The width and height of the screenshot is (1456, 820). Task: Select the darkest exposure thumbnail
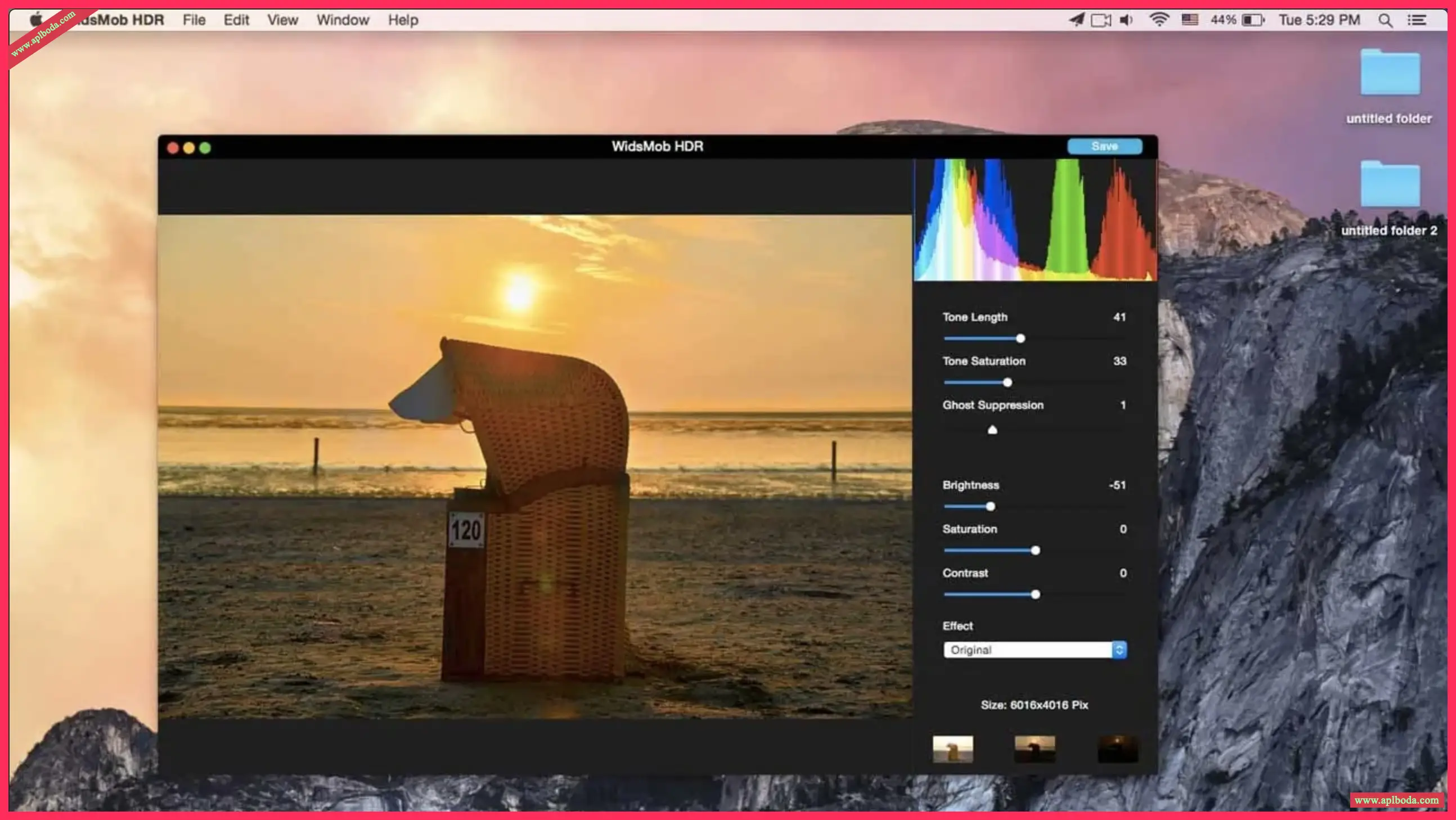pyautogui.click(x=1117, y=749)
